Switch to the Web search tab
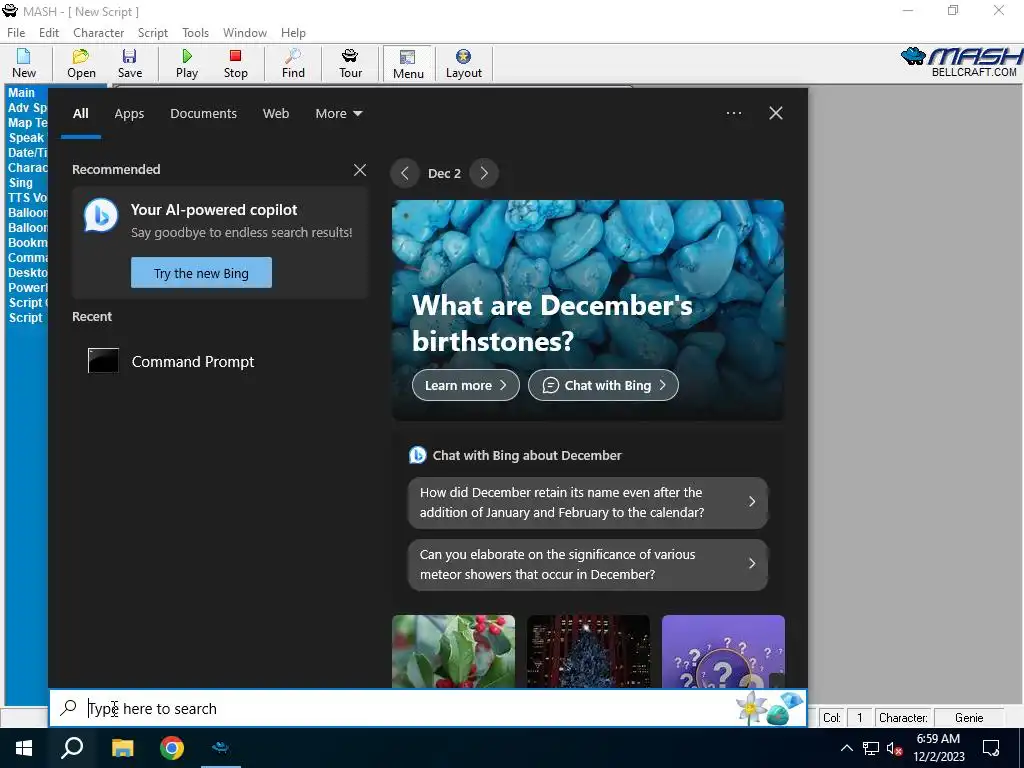This screenshot has height=768, width=1024. coord(276,114)
